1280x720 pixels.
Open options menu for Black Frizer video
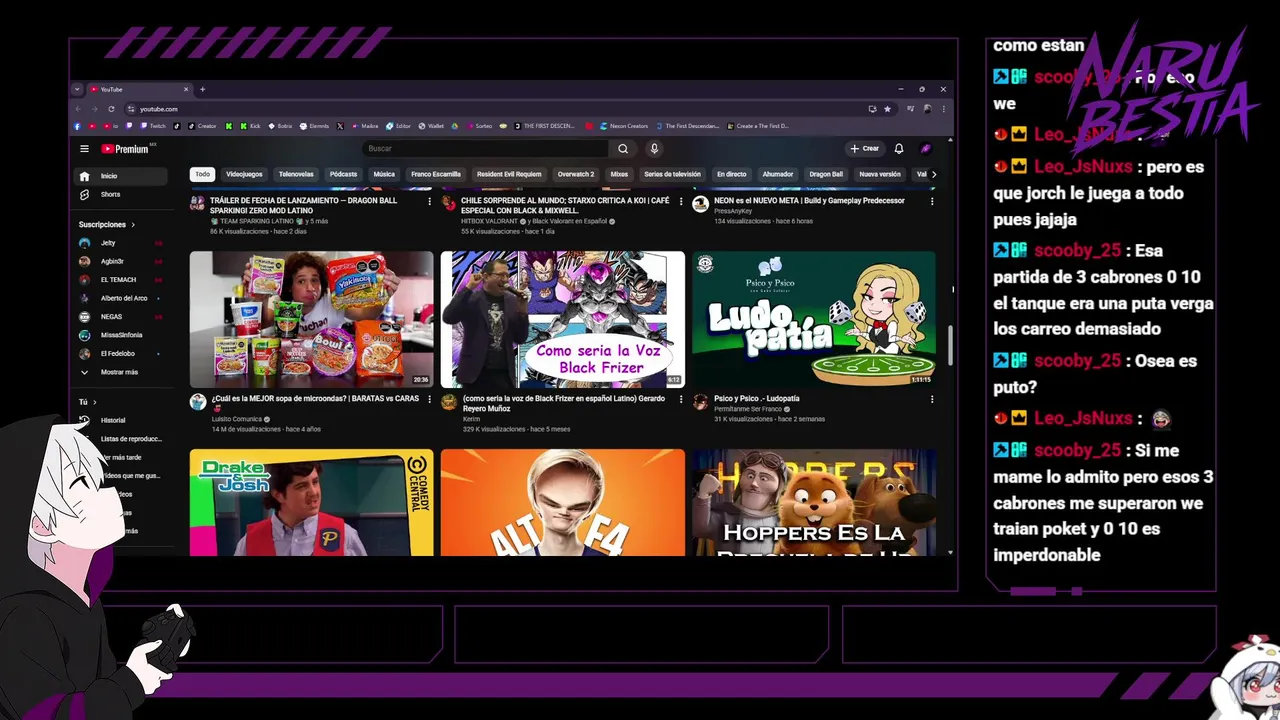(681, 399)
